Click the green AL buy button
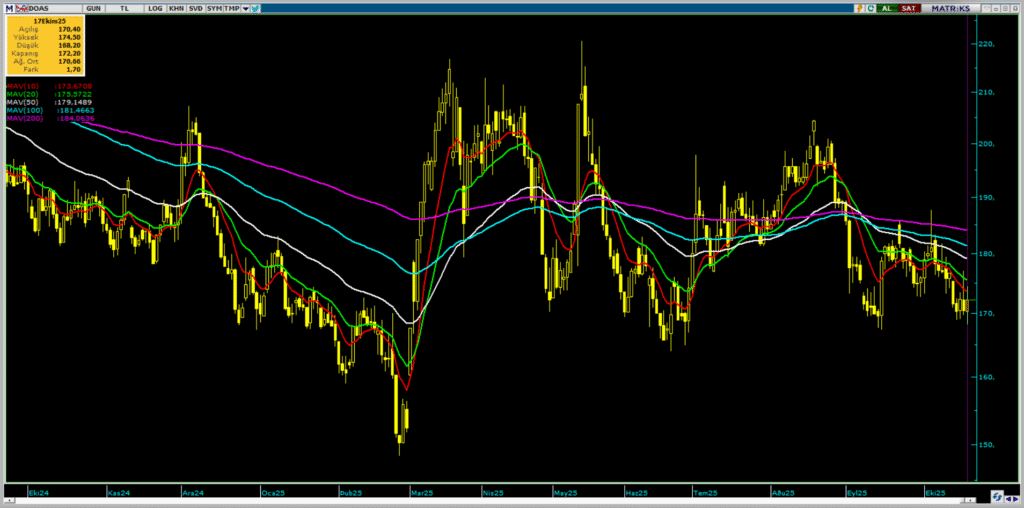The width and height of the screenshot is (1024, 508). click(x=886, y=8)
